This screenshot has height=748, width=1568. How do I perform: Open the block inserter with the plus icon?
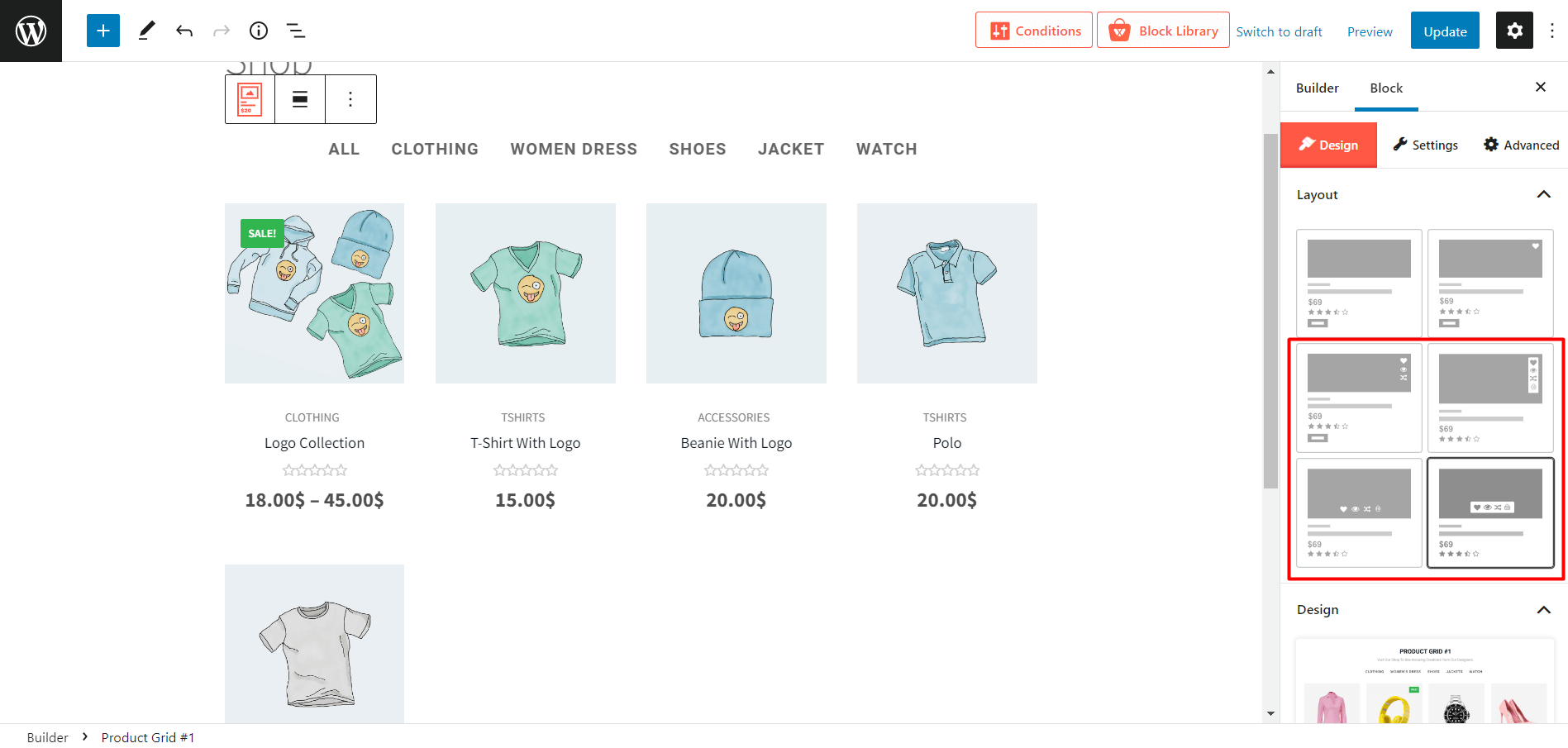(x=102, y=31)
